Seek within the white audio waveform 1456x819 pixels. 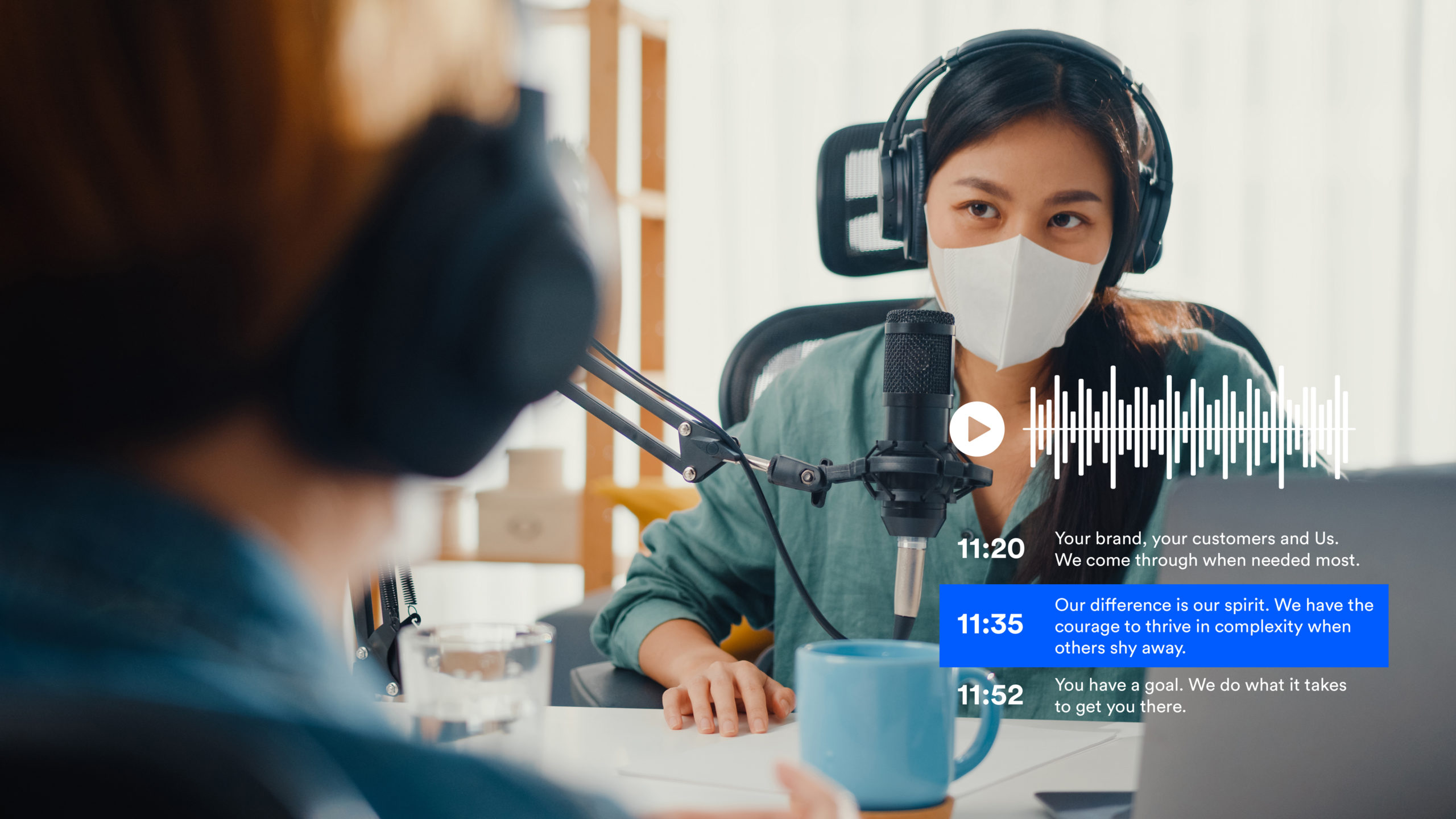click(1189, 428)
